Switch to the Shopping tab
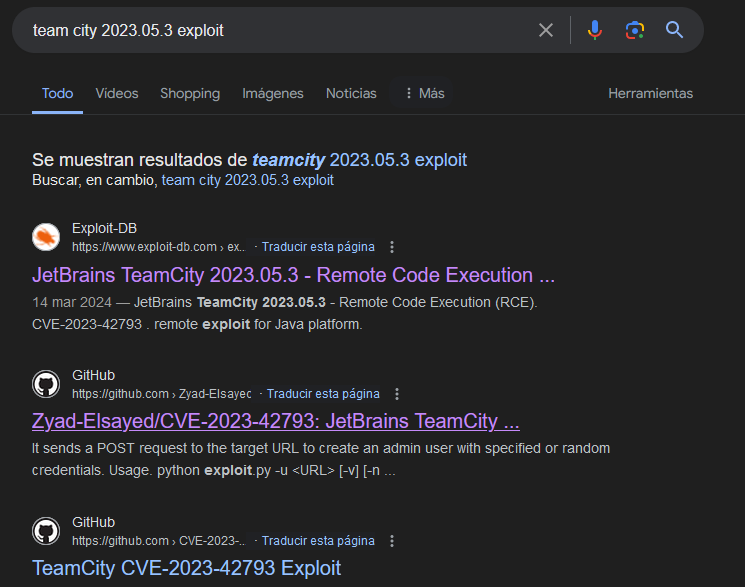Viewport: 745px width, 587px height. pos(190,94)
